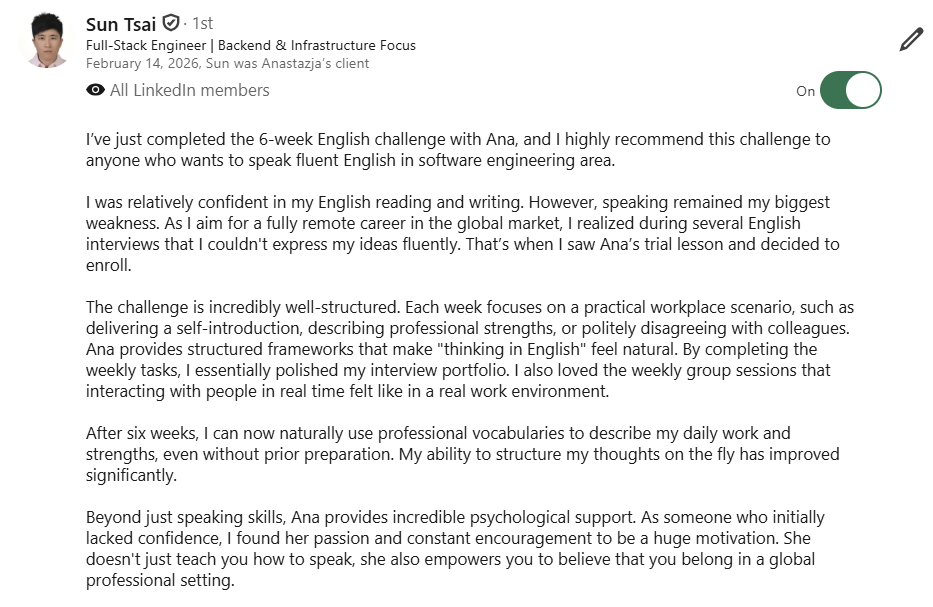Screen dimensions: 933x607
Task: Click the pencil edit icon
Action: tap(911, 39)
